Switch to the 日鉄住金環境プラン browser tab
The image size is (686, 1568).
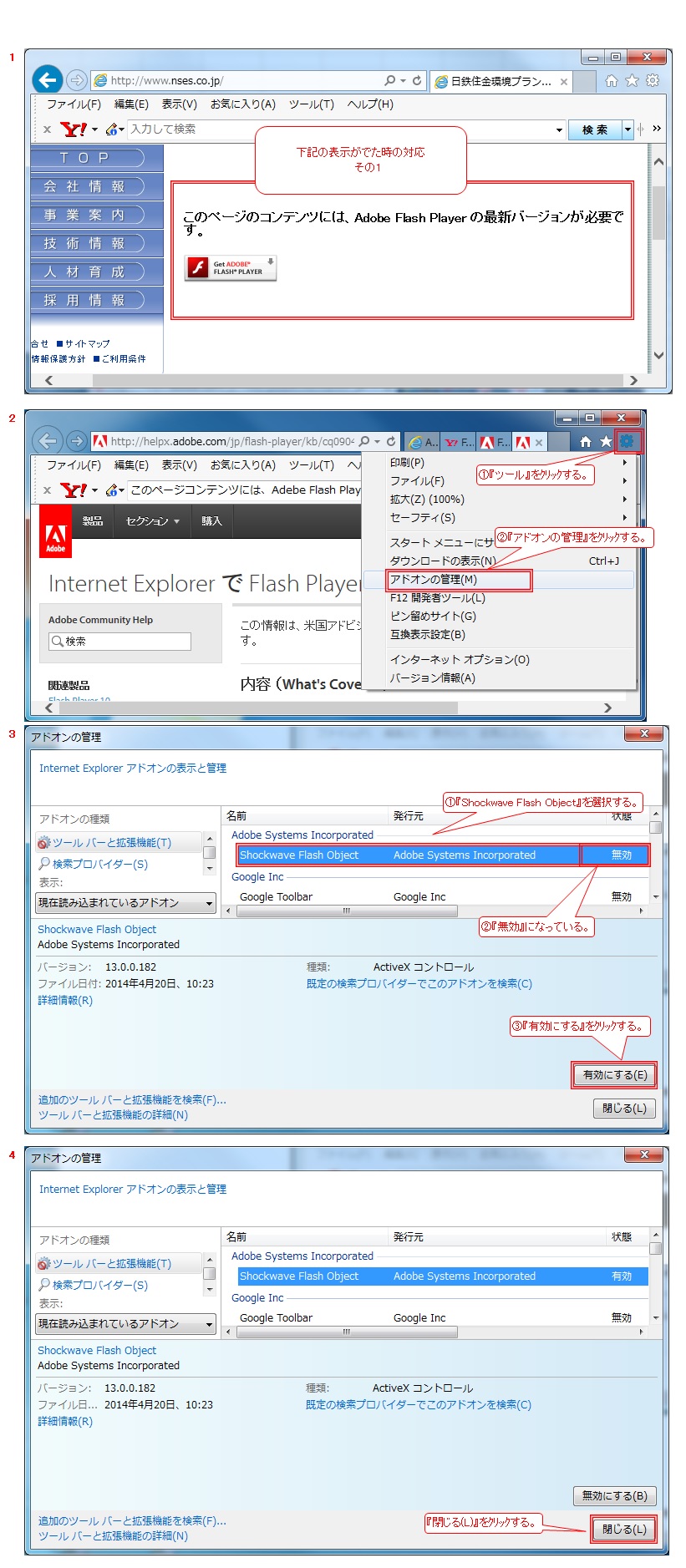(x=501, y=82)
